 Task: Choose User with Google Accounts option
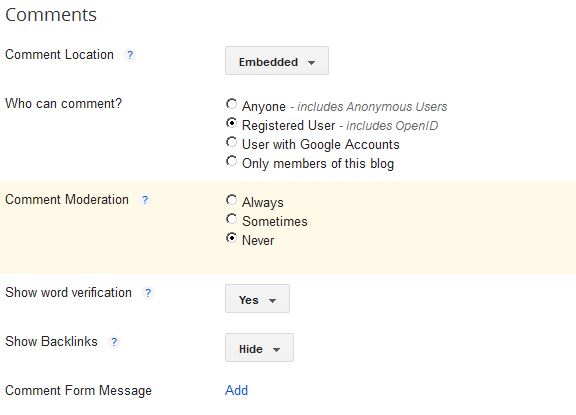(231, 142)
